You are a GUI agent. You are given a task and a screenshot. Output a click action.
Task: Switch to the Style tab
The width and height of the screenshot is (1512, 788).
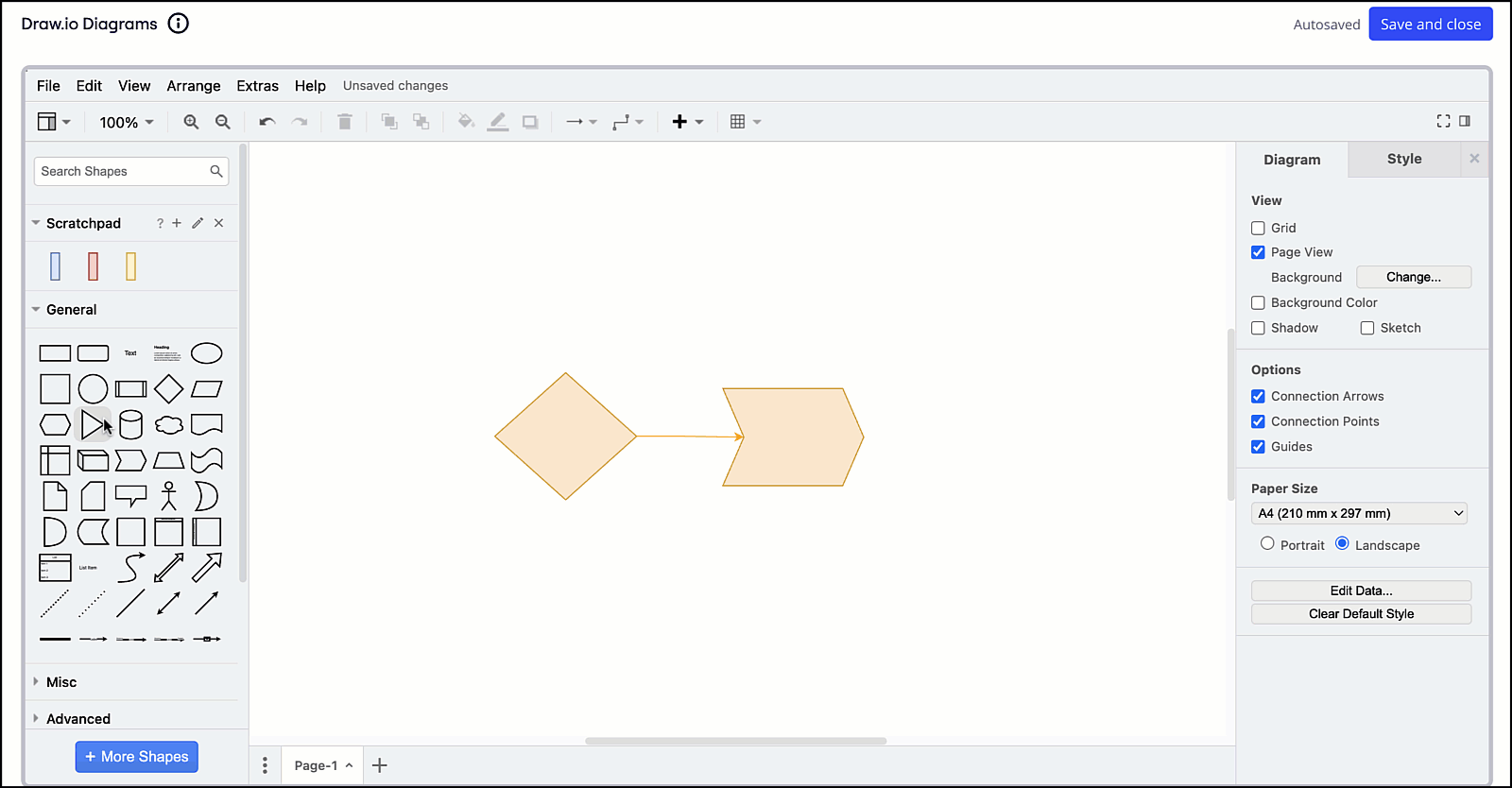1403,159
